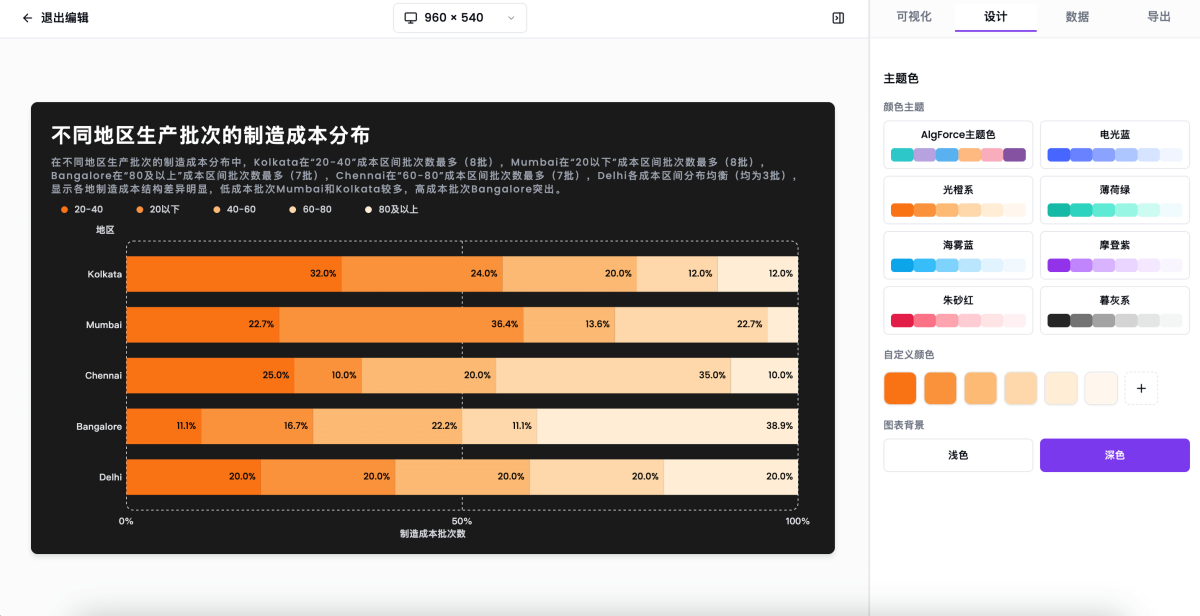Collapse the right panel using the panel icon
Viewport: 1200px width, 616px height.
pos(839,18)
